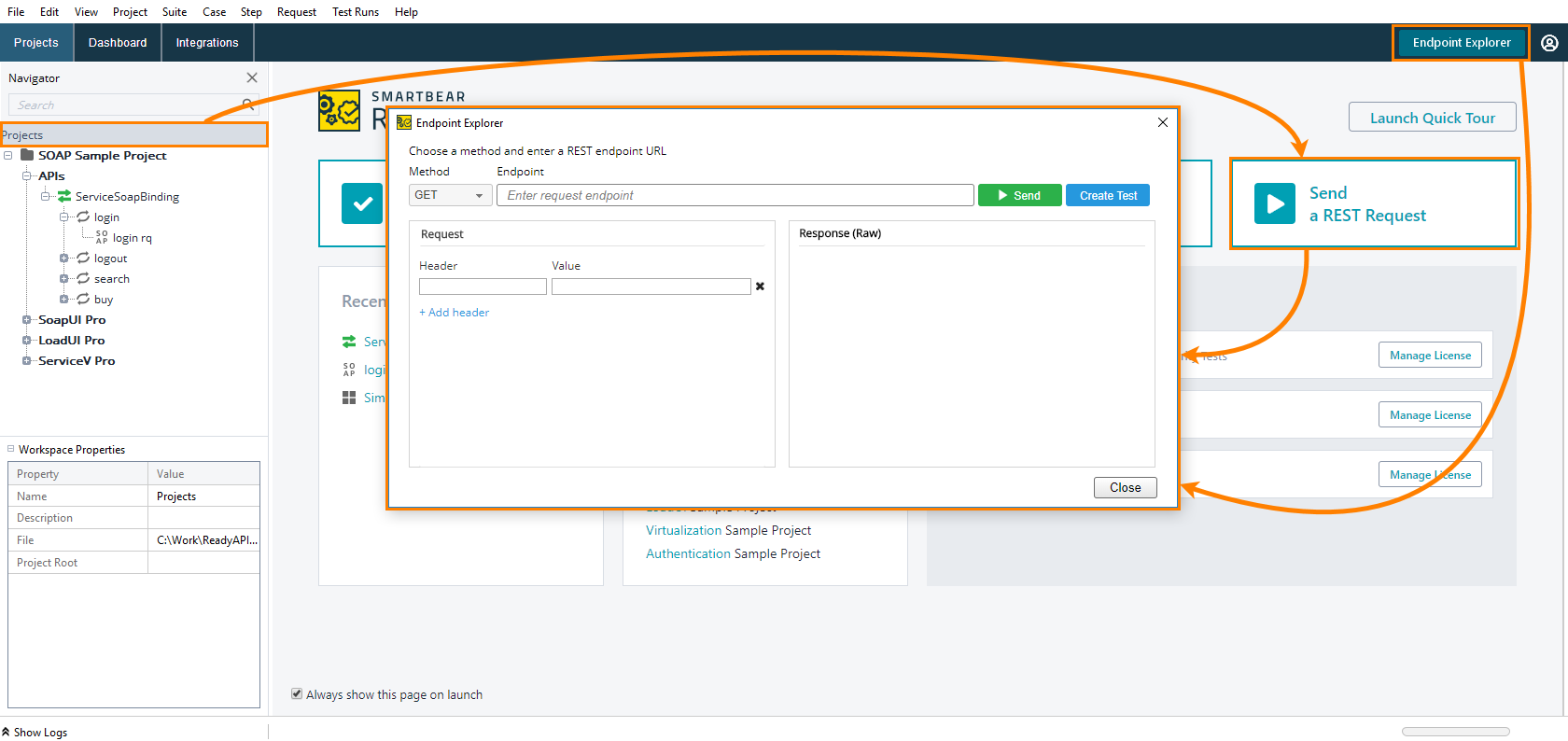Click Launch Quick Tour button
Screen dimensions: 1568x741
click(1432, 118)
